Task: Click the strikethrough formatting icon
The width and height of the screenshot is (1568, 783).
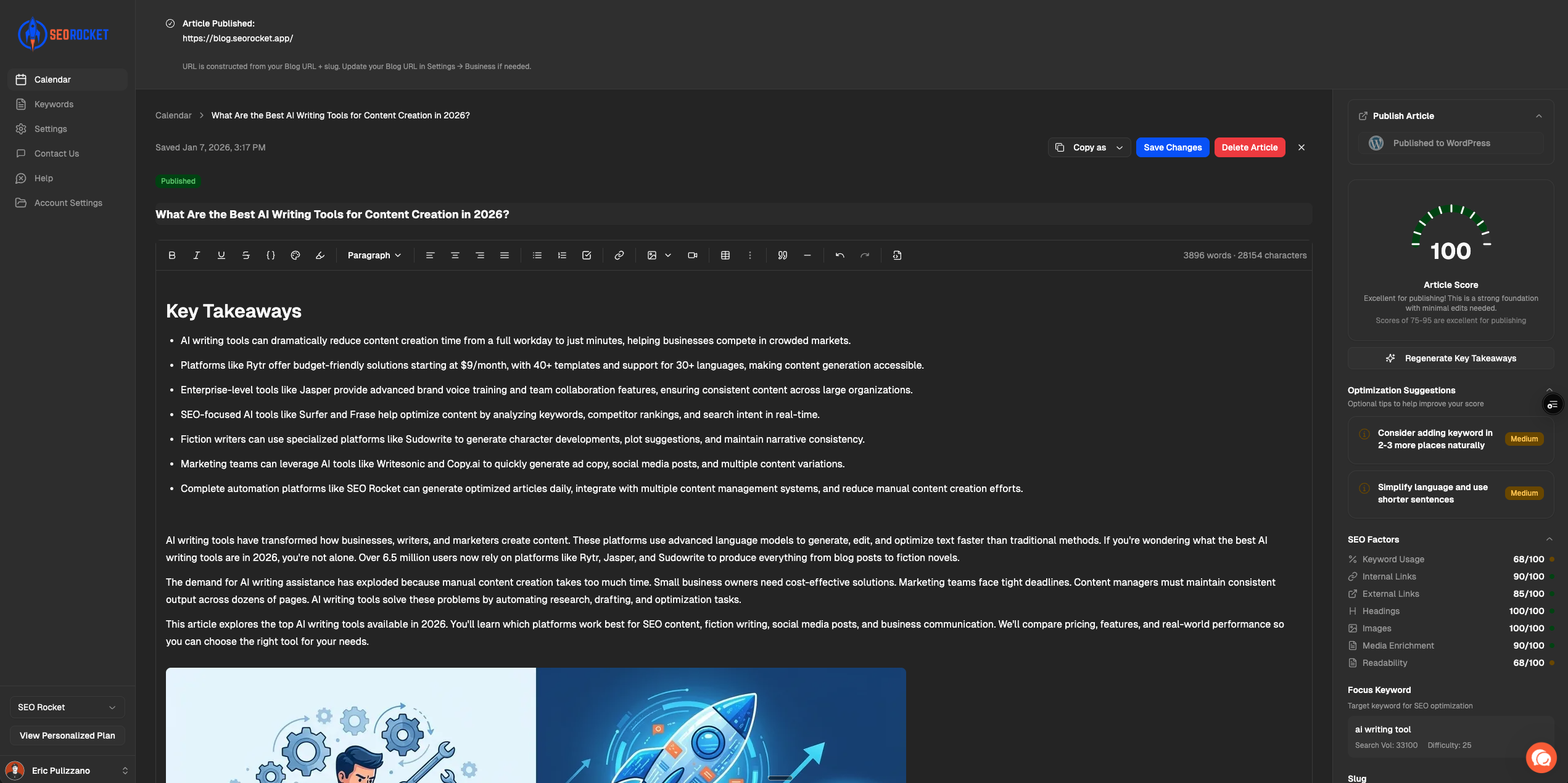Action: [246, 255]
